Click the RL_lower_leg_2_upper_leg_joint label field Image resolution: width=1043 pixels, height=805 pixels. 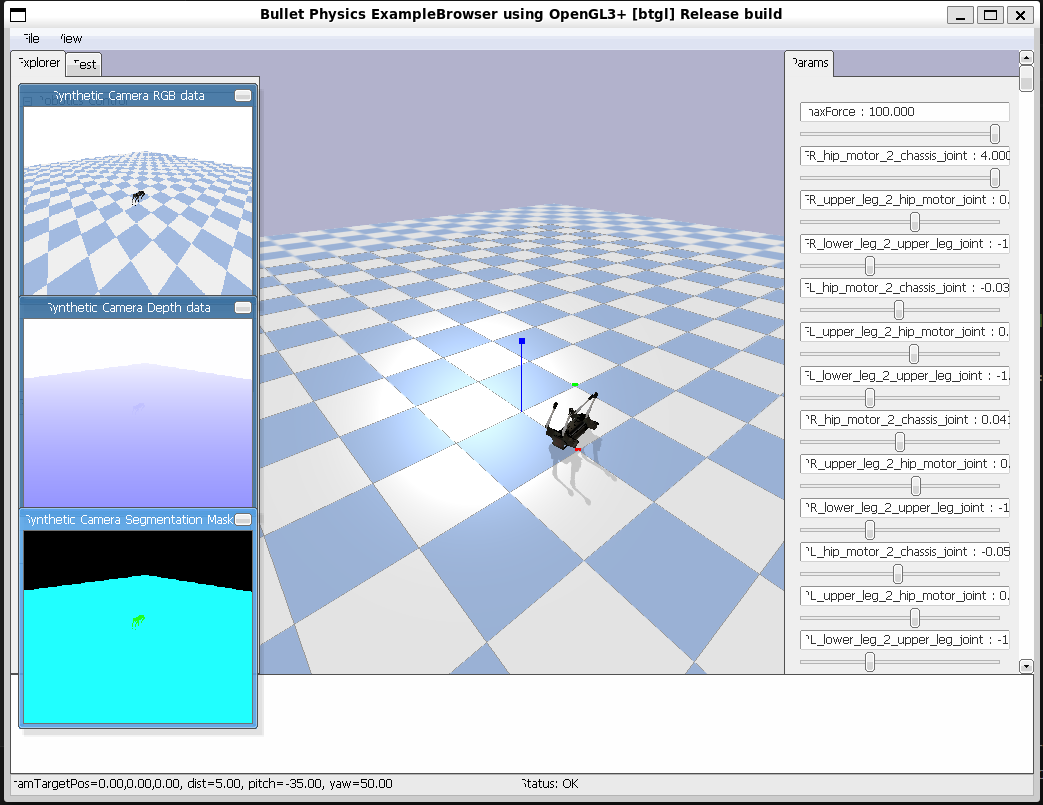tap(905, 639)
